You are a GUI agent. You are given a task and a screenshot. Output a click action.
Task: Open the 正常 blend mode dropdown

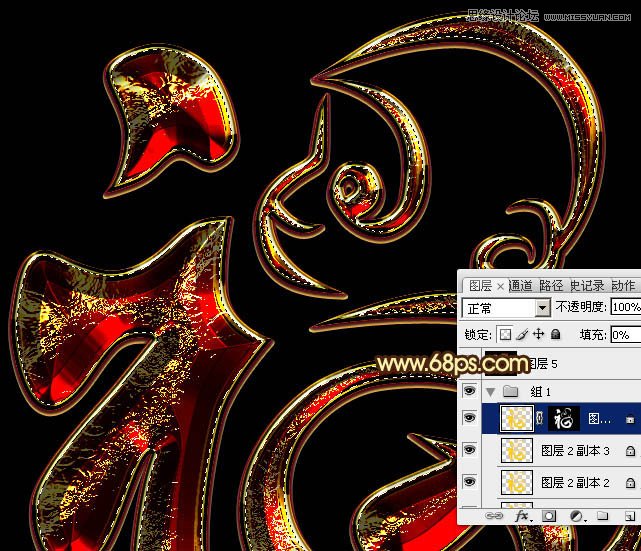click(506, 308)
